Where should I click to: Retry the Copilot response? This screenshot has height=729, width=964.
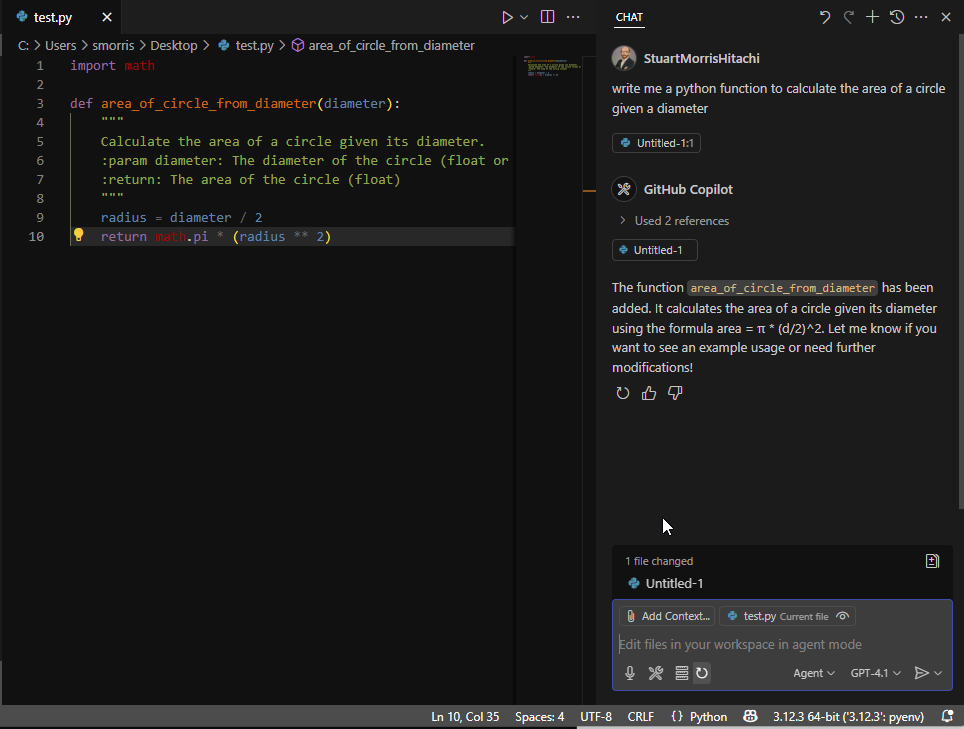(623, 393)
